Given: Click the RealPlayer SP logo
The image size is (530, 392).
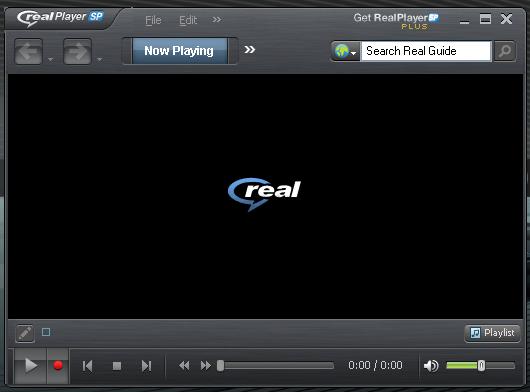Looking at the screenshot, I should pyautogui.click(x=60, y=18).
